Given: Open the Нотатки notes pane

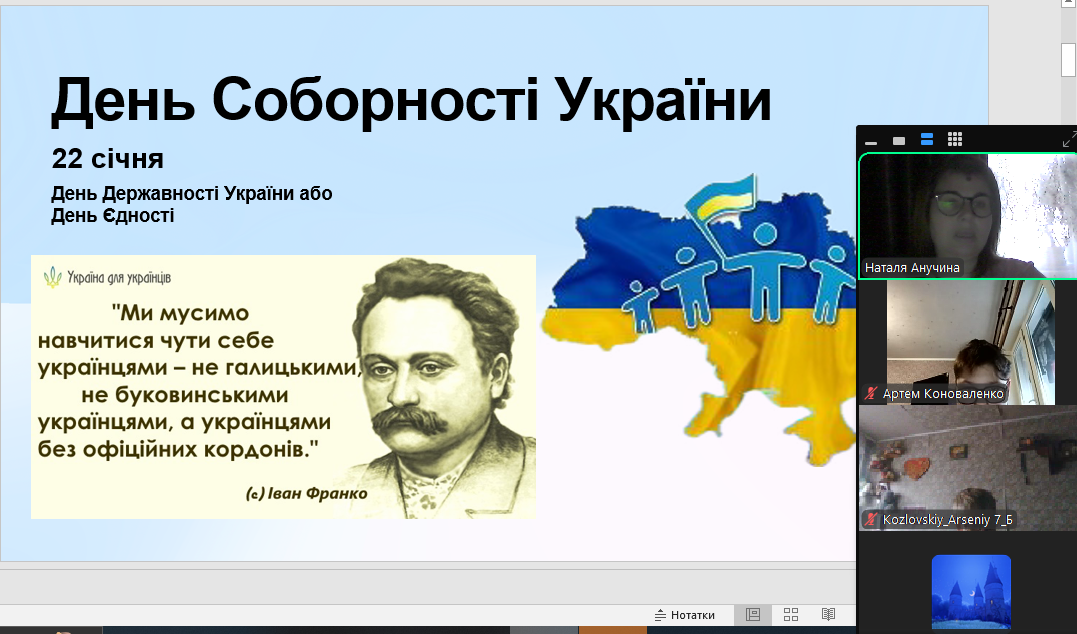Looking at the screenshot, I should point(684,615).
